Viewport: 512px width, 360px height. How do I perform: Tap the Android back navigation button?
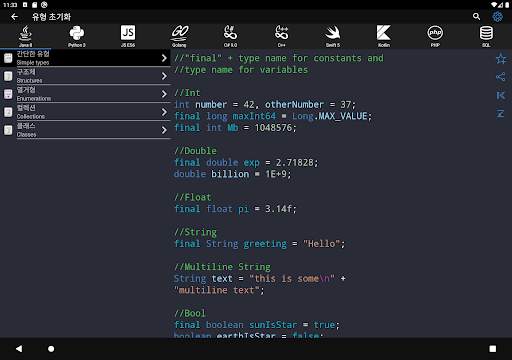tap(19, 349)
